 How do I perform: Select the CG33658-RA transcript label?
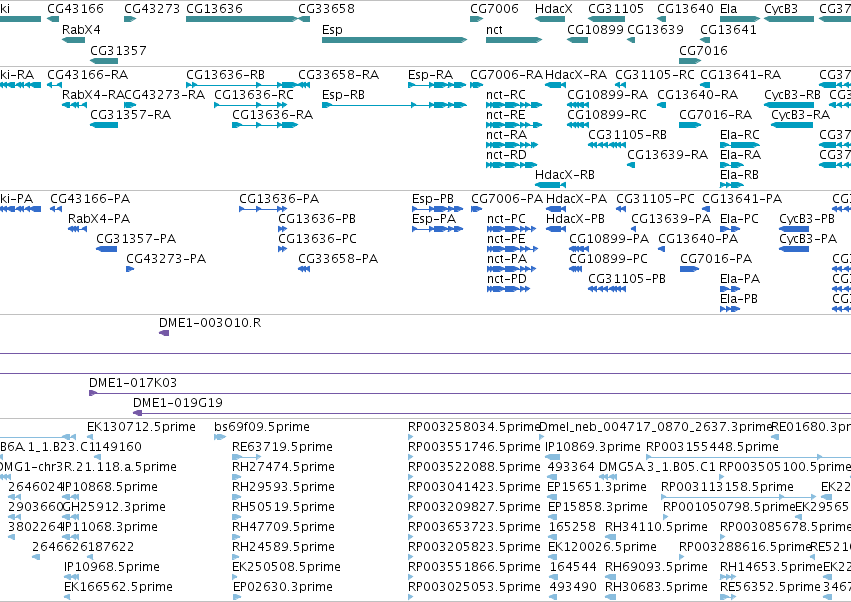(x=338, y=75)
